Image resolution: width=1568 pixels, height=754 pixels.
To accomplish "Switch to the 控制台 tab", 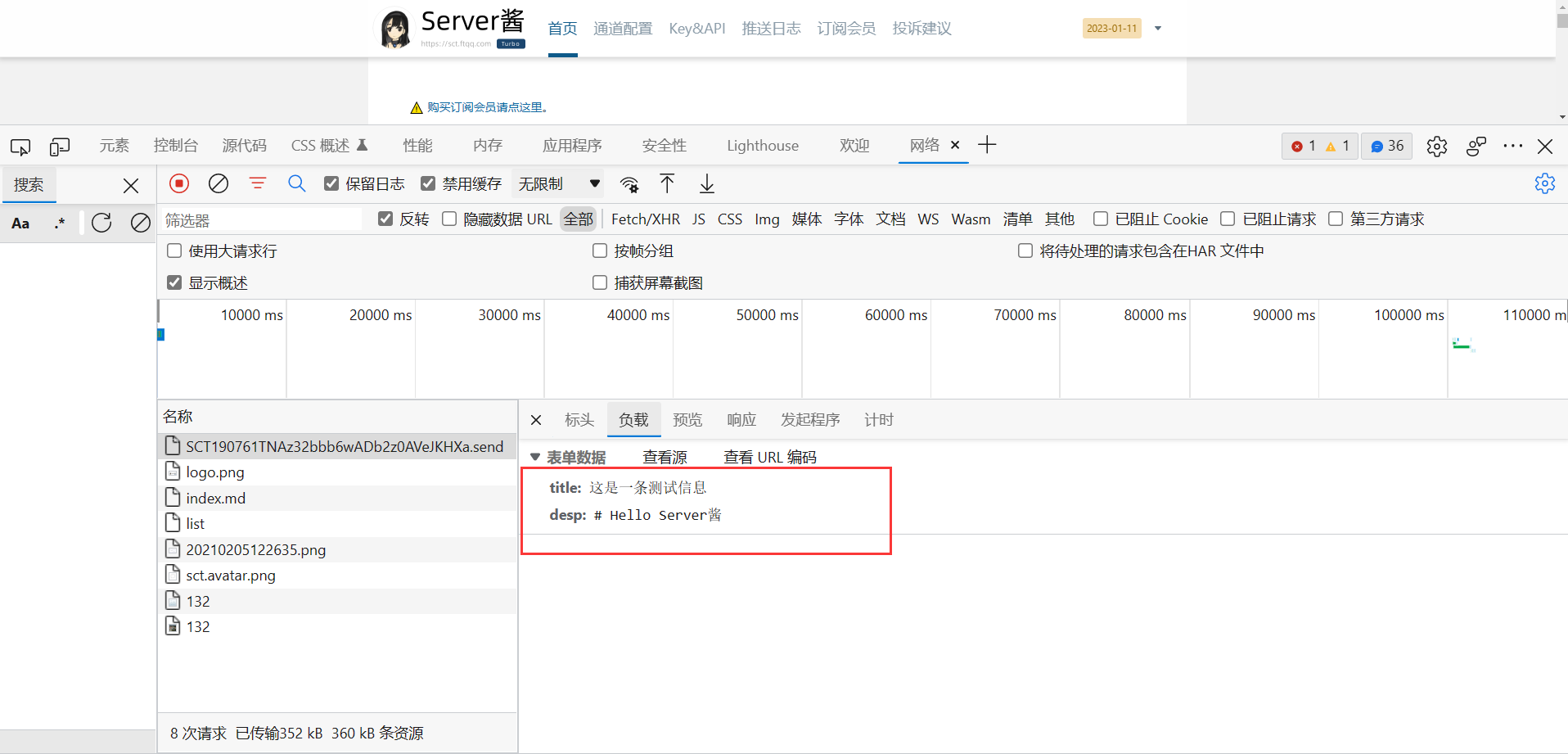I will [176, 146].
